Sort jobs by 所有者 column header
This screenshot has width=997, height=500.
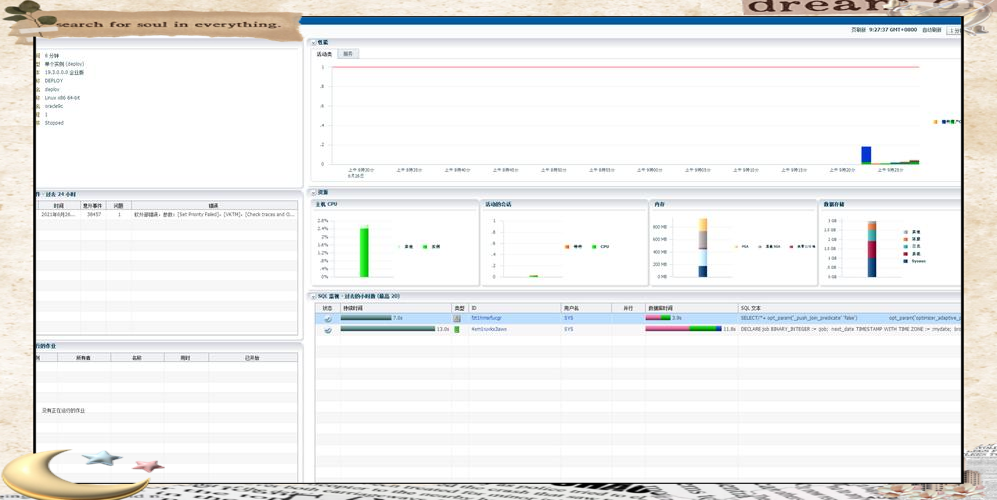[84, 358]
